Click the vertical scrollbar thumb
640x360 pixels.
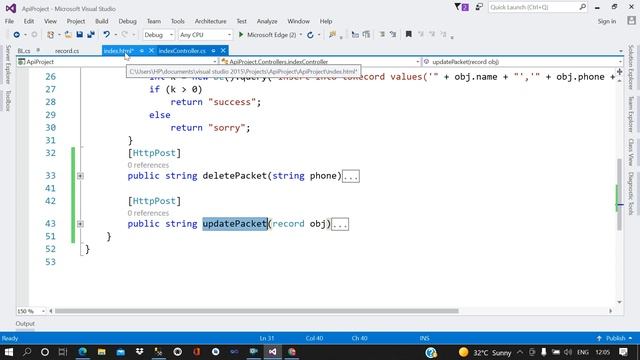(x=620, y=194)
